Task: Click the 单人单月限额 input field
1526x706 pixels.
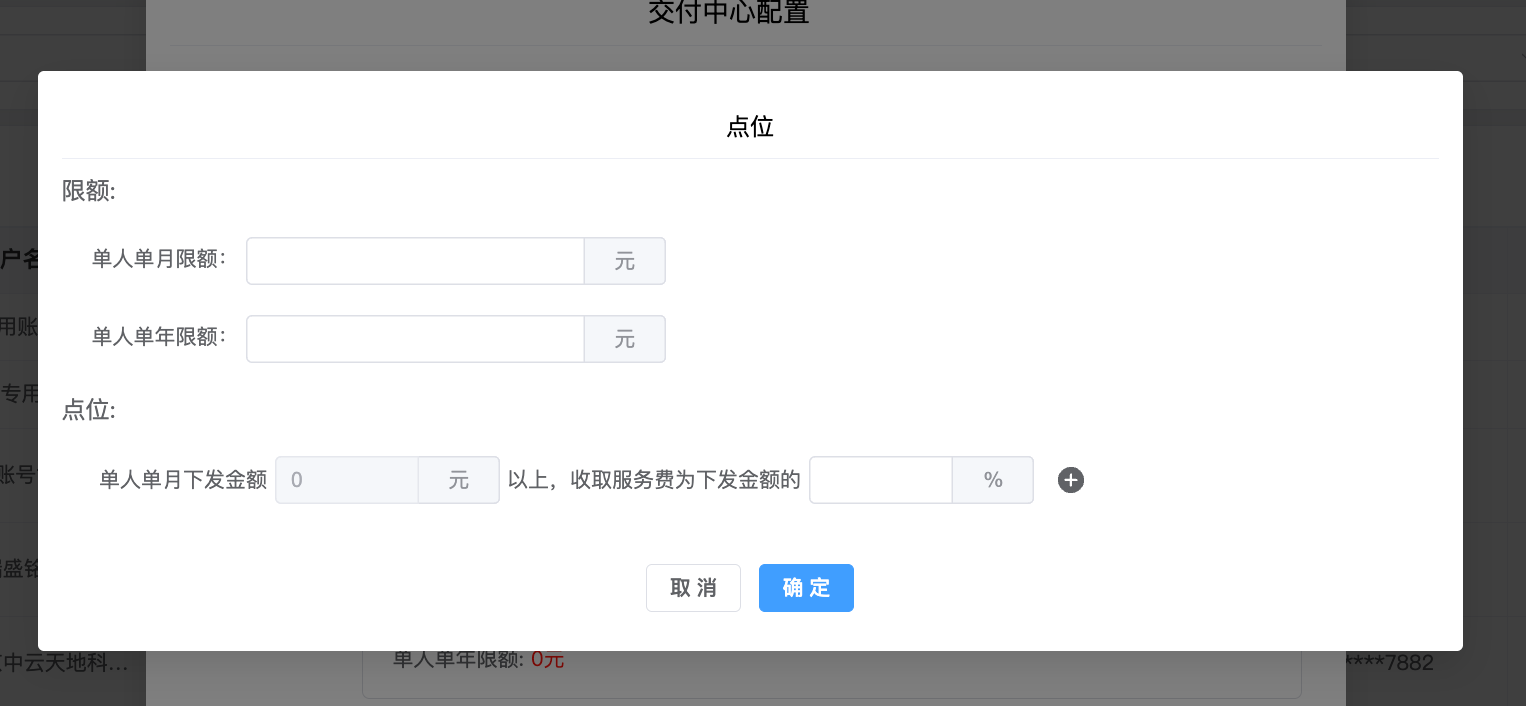Action: click(x=415, y=261)
